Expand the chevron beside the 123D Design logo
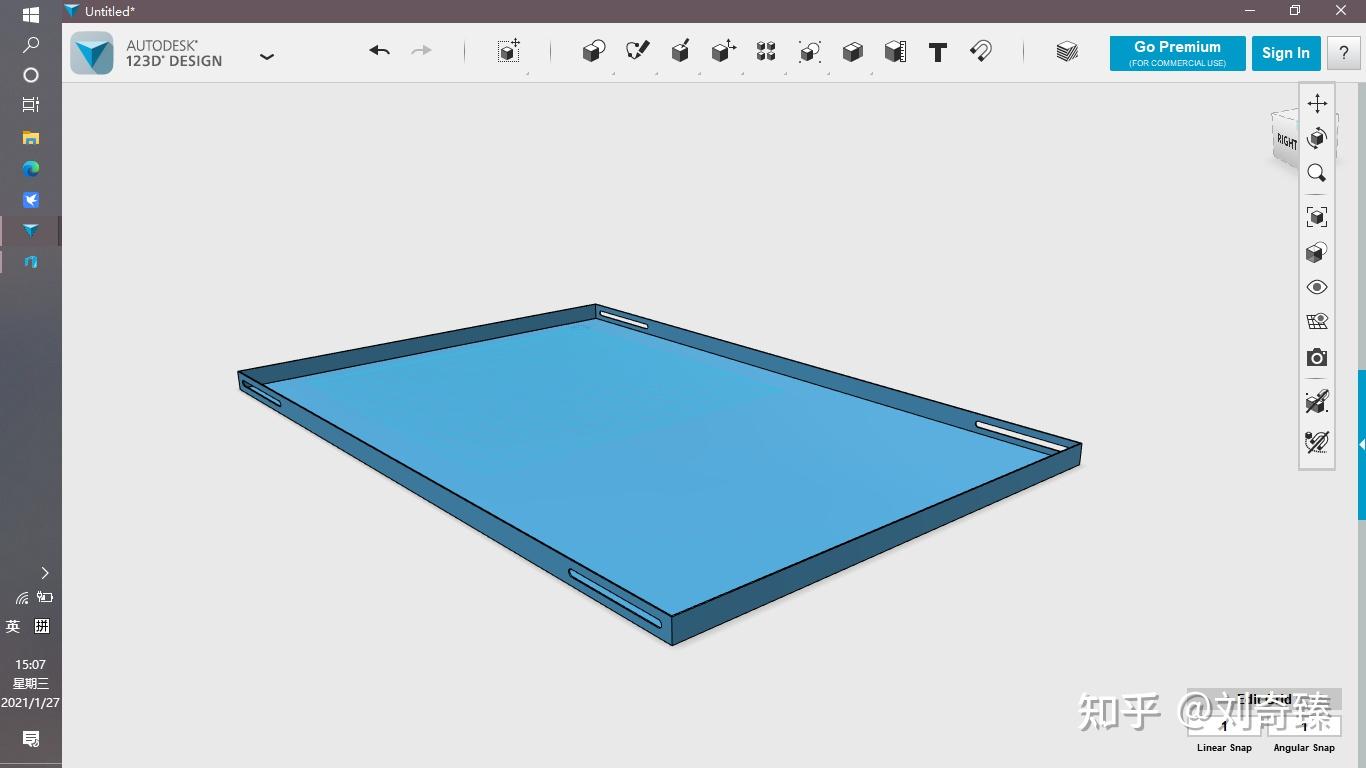 267,57
